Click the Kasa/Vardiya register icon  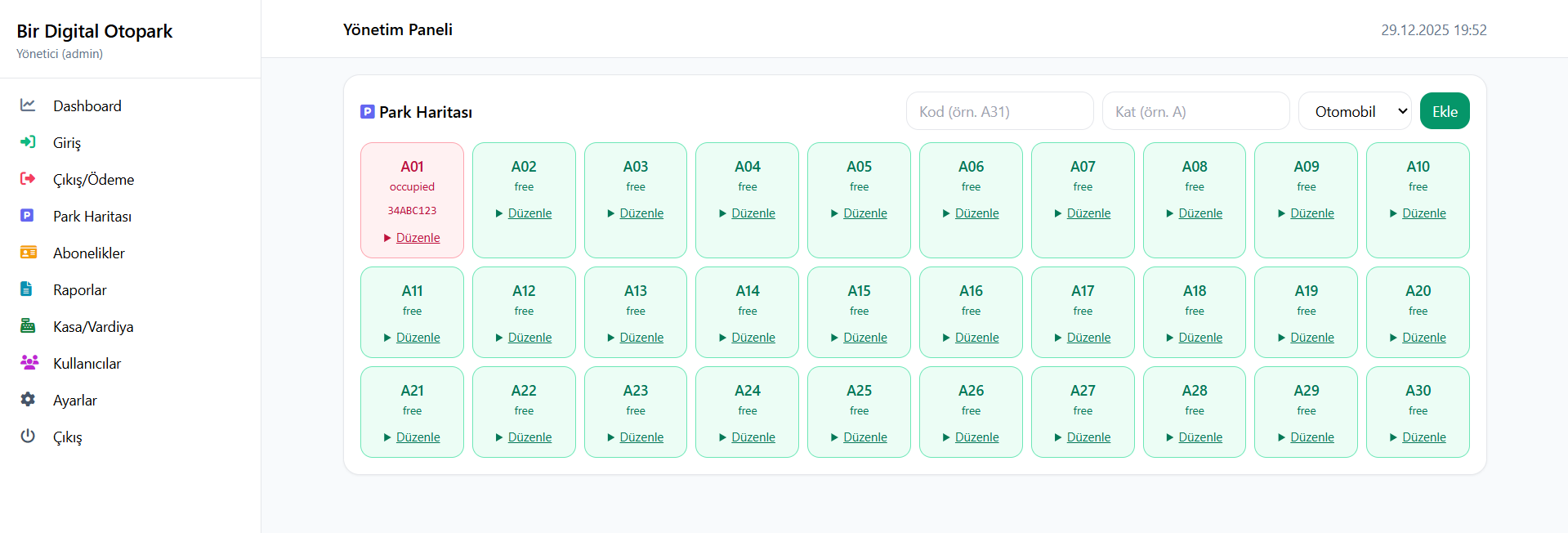tap(28, 326)
